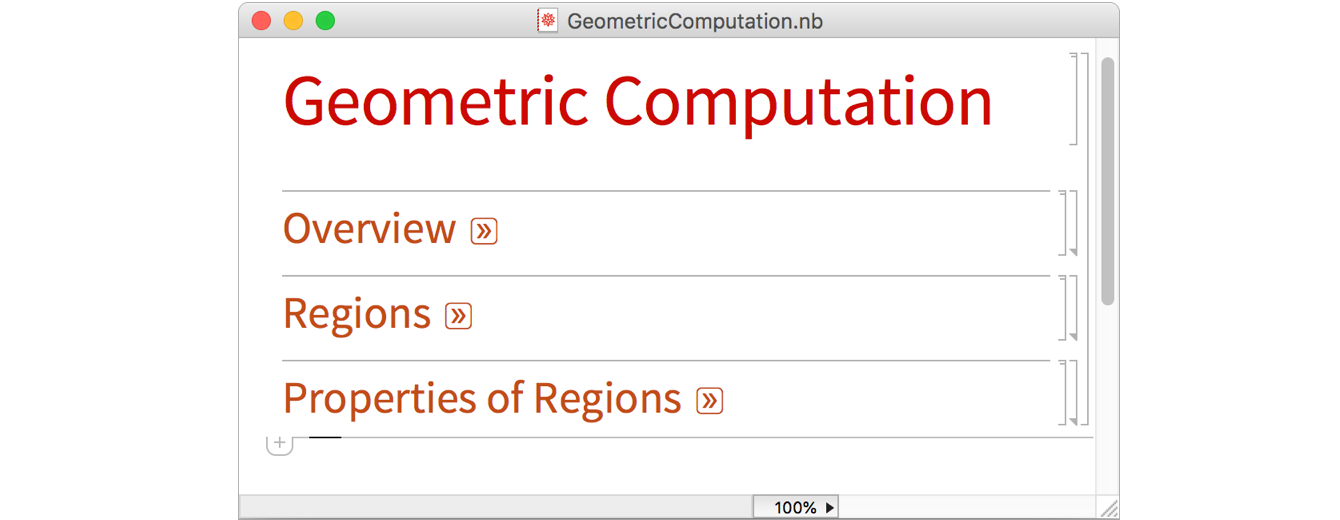Viewport: 1340px width, 520px height.
Task: Click the window resize grip corner
Action: click(1108, 508)
